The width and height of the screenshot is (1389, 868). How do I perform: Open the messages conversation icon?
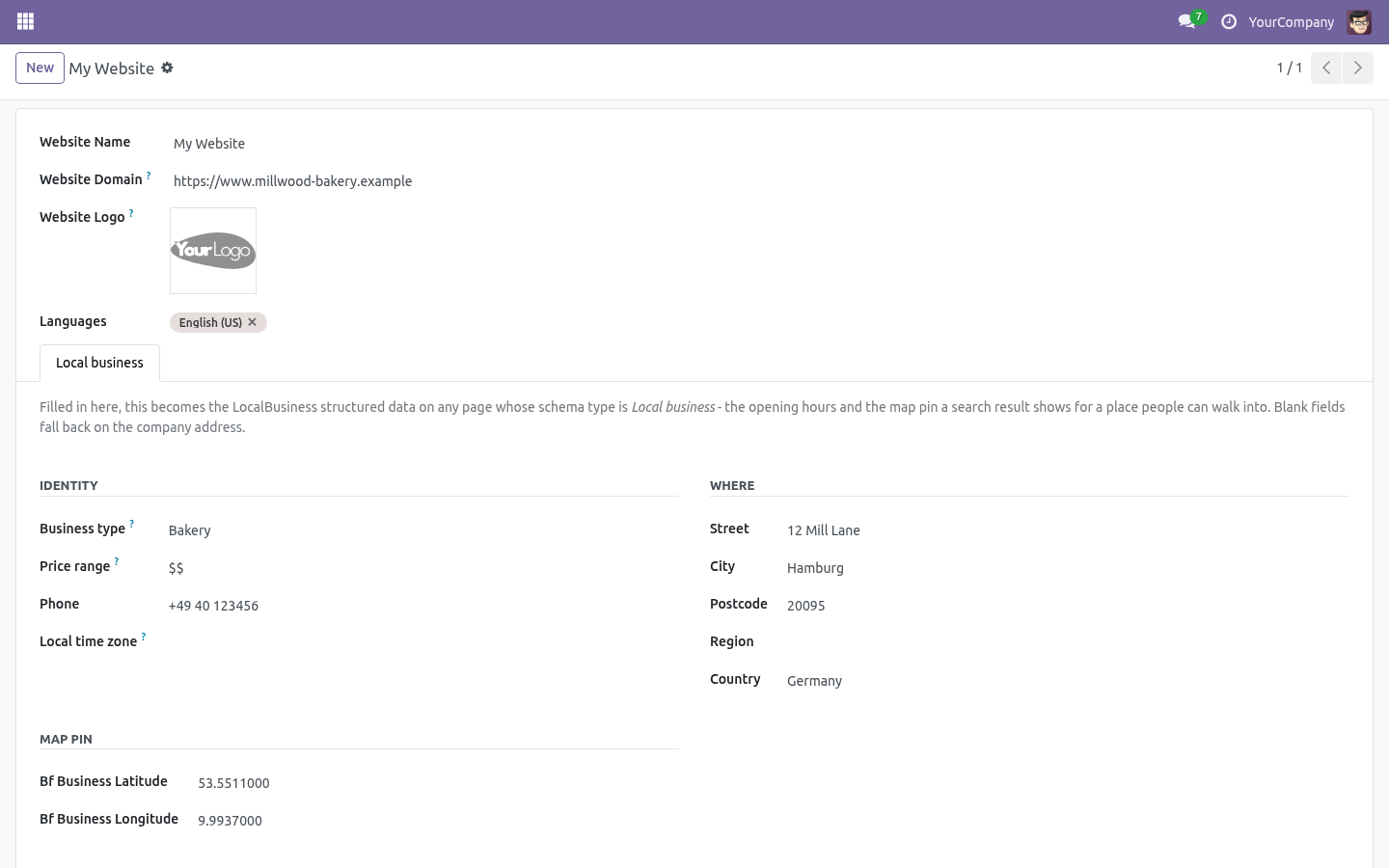(x=1186, y=21)
